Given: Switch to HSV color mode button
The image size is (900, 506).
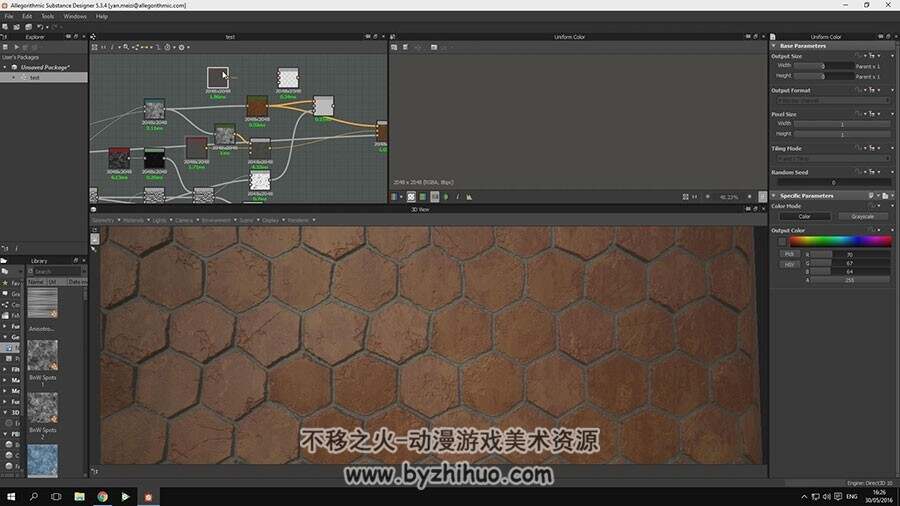Looking at the screenshot, I should point(789,264).
